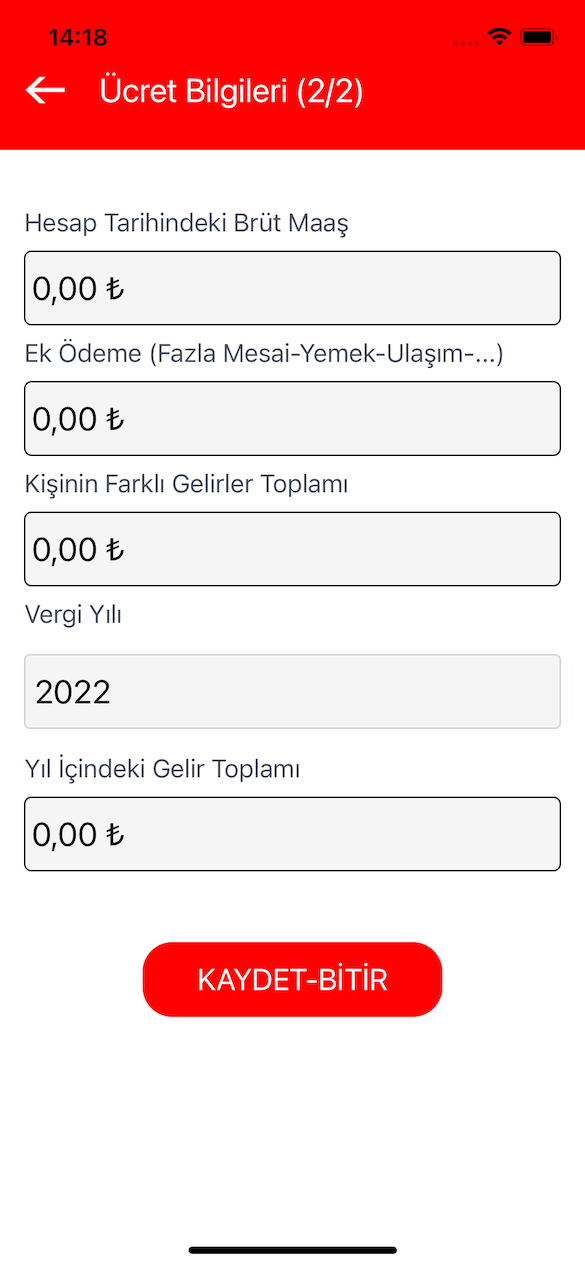Tap the Kişinin Farklı Gelirler Toplamı label

(x=186, y=484)
